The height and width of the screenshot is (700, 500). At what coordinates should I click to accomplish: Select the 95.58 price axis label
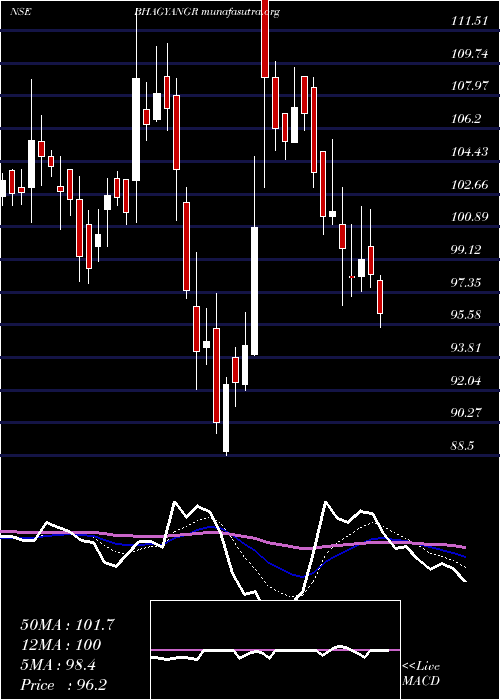click(466, 315)
